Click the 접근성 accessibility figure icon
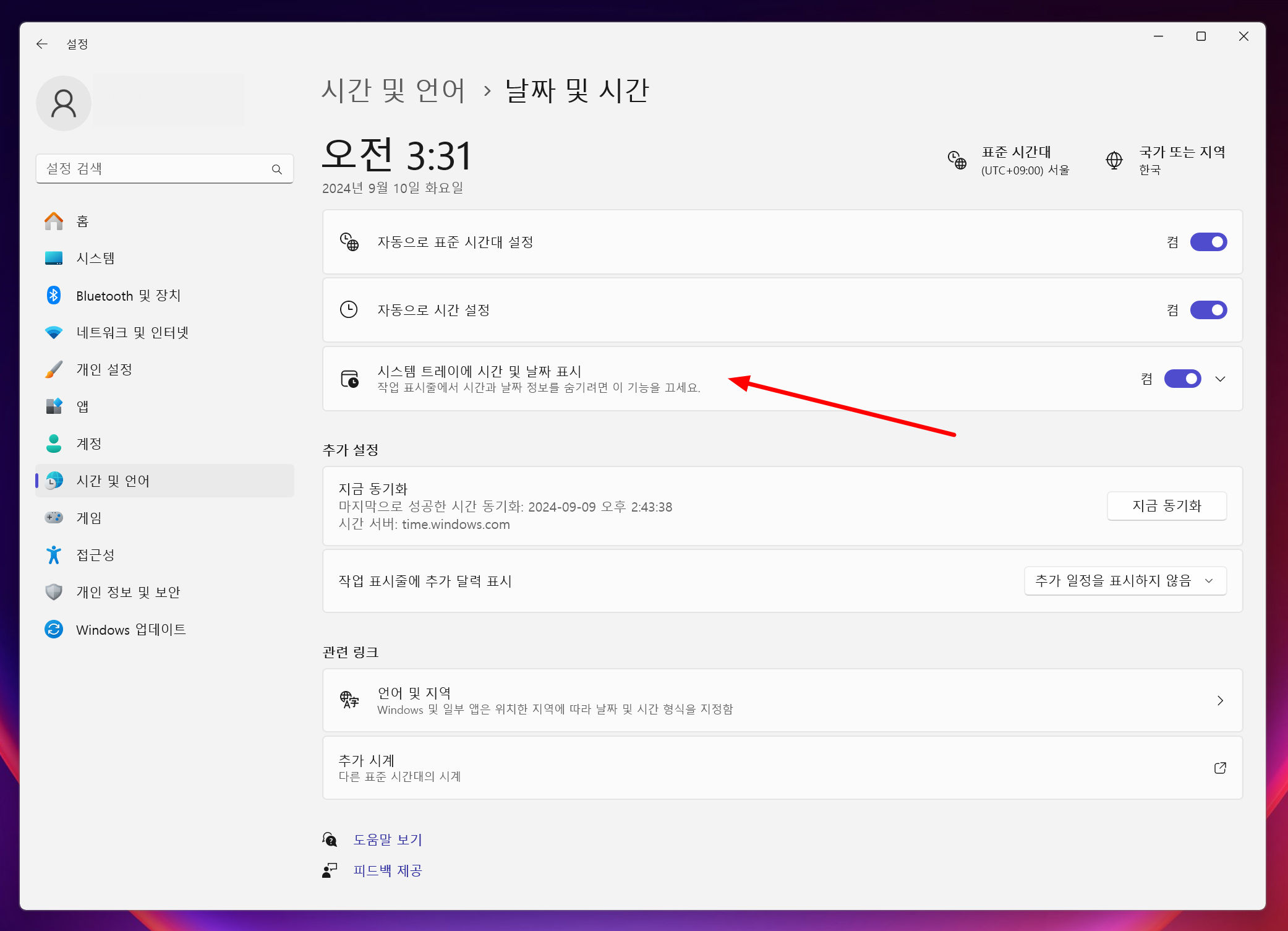 pyautogui.click(x=54, y=555)
